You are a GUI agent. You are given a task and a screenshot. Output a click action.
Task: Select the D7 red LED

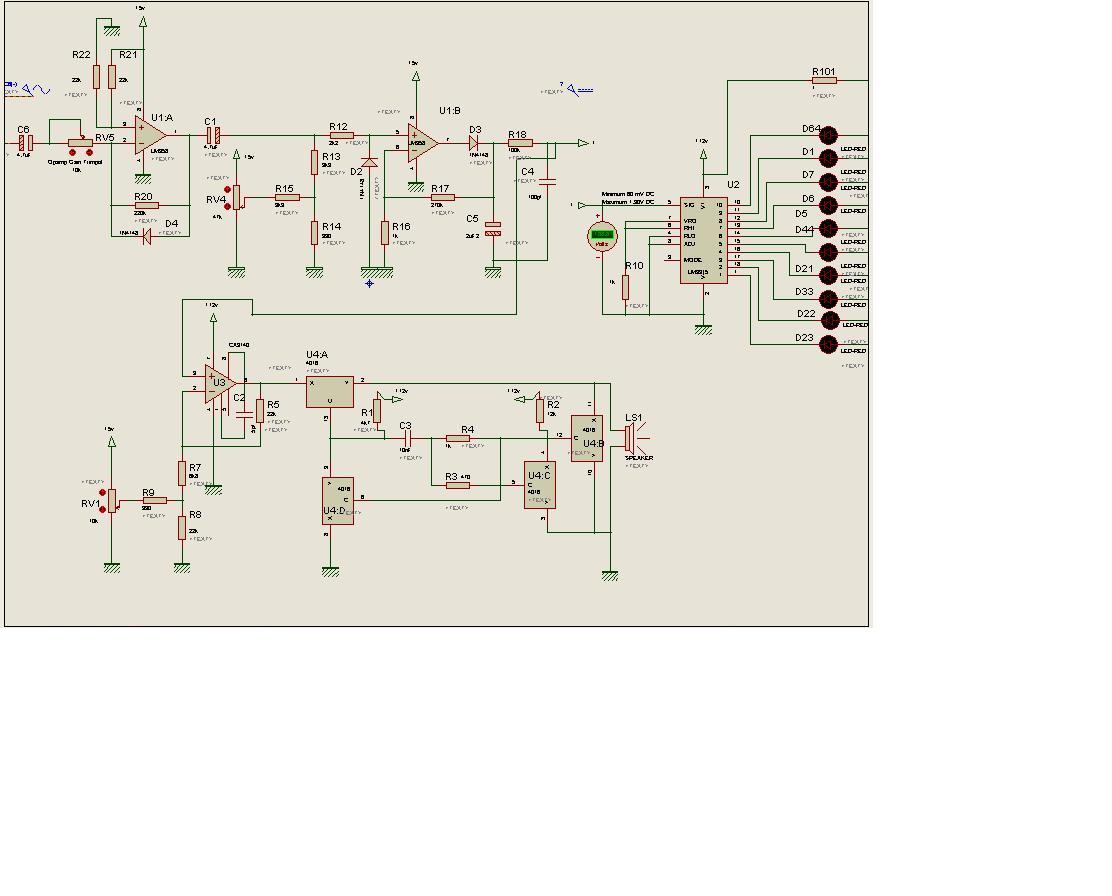click(x=828, y=182)
